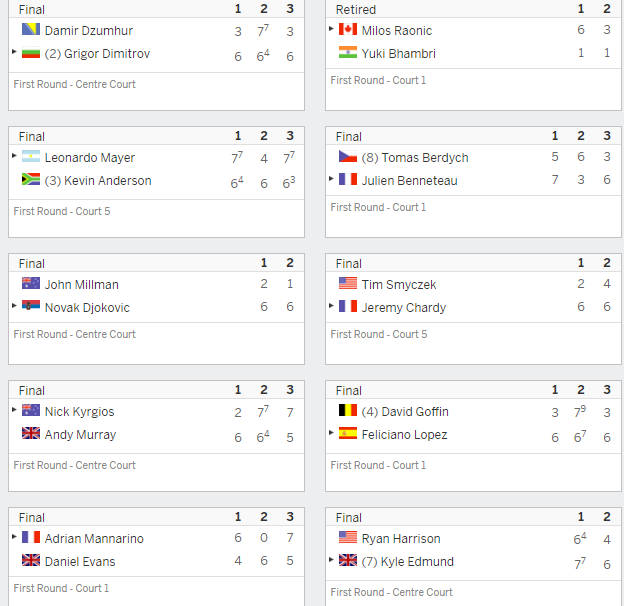Image resolution: width=624 pixels, height=606 pixels.
Task: Click the Belgium flag next to David Goffin
Action: click(348, 410)
